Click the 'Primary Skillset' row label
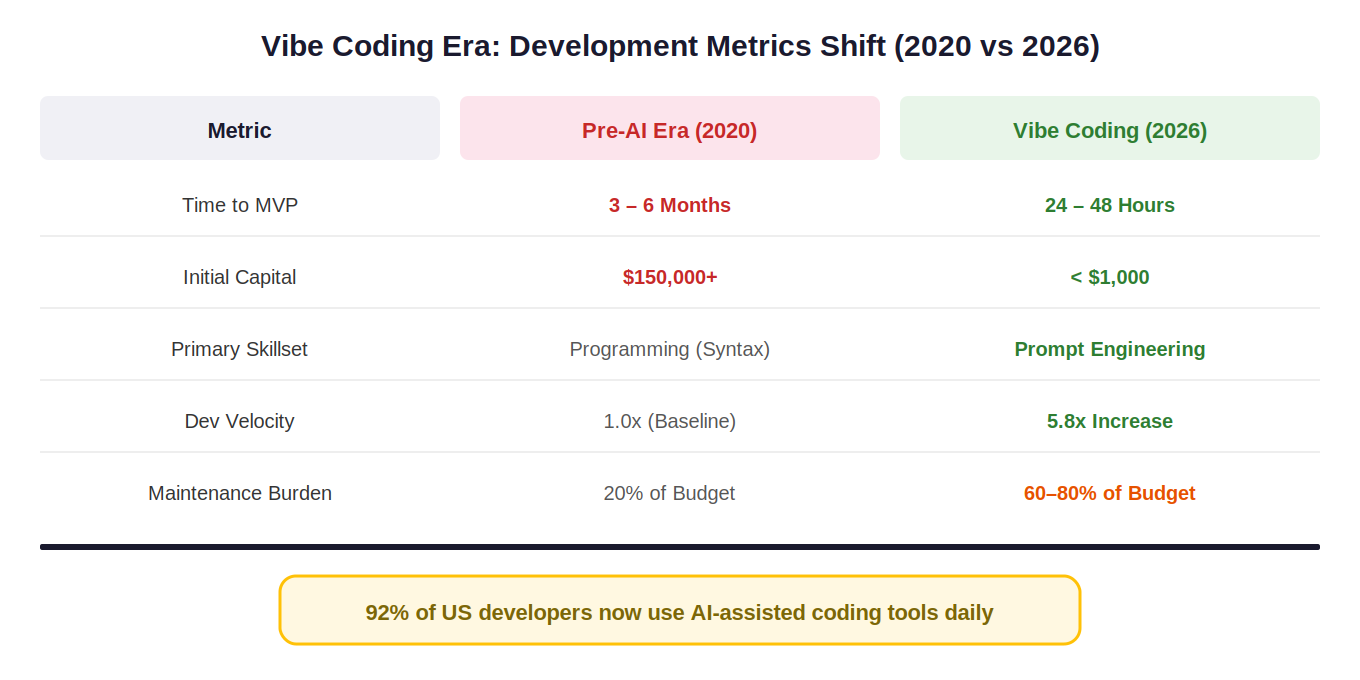1360x680 pixels. point(240,349)
